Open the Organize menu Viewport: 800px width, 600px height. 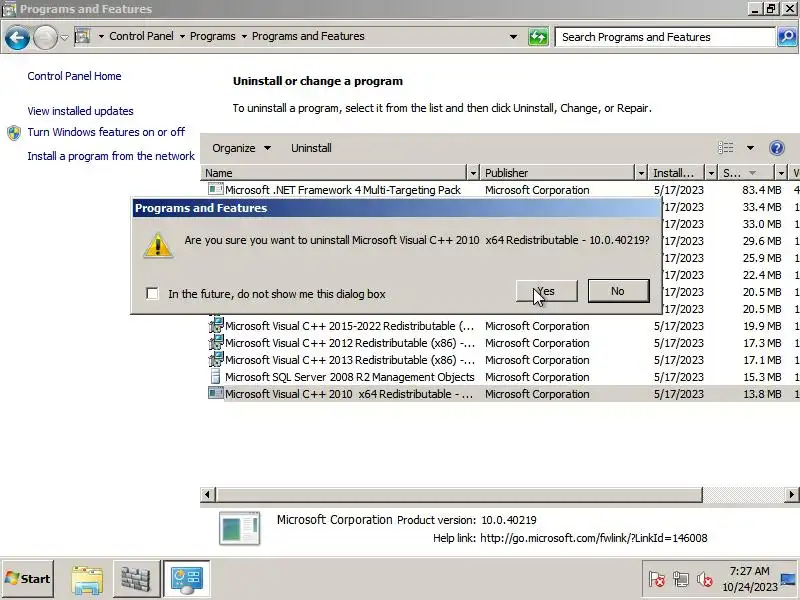click(241, 148)
